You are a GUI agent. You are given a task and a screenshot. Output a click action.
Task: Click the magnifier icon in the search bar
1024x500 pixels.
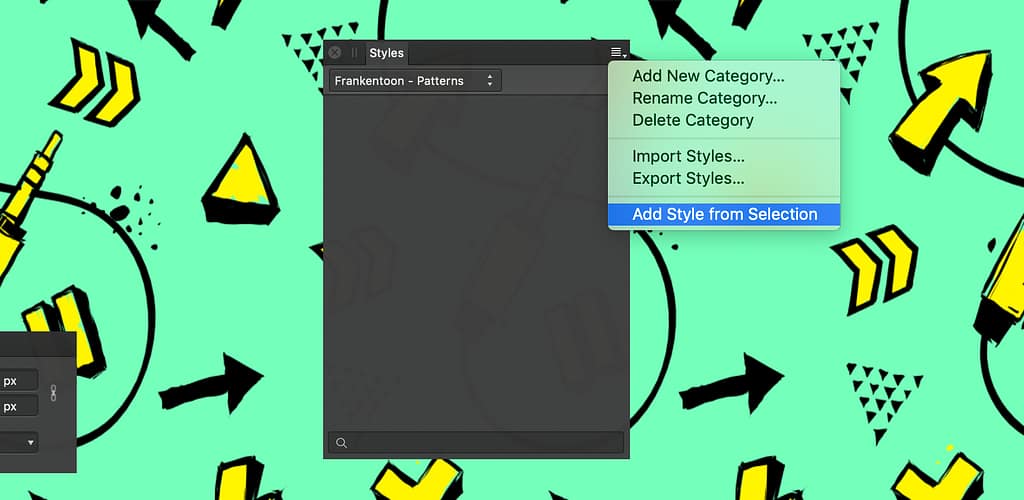[x=341, y=443]
